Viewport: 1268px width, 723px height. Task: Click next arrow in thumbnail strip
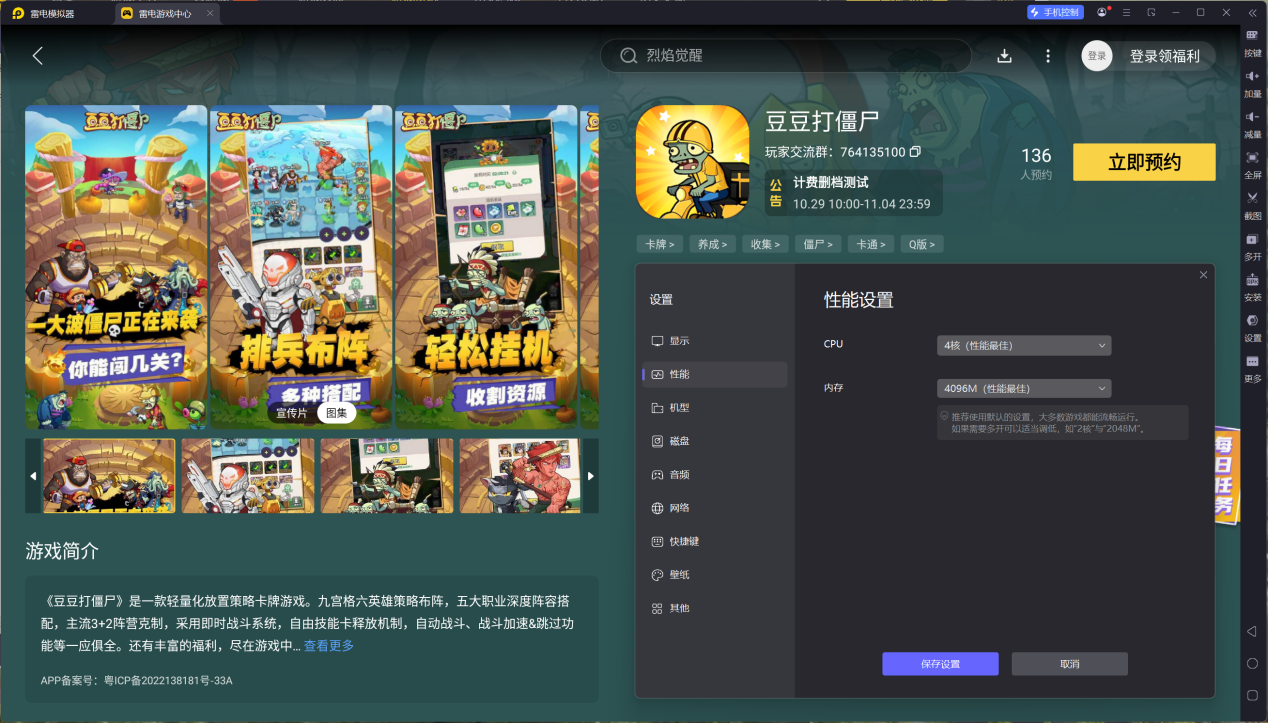(590, 476)
